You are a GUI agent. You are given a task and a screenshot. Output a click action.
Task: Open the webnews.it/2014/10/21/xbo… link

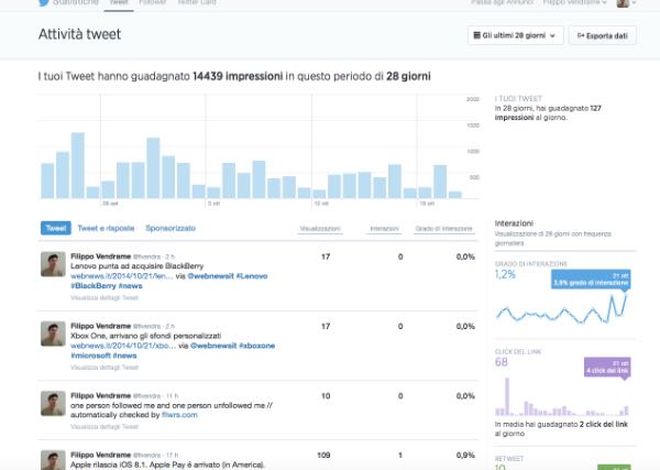123,345
